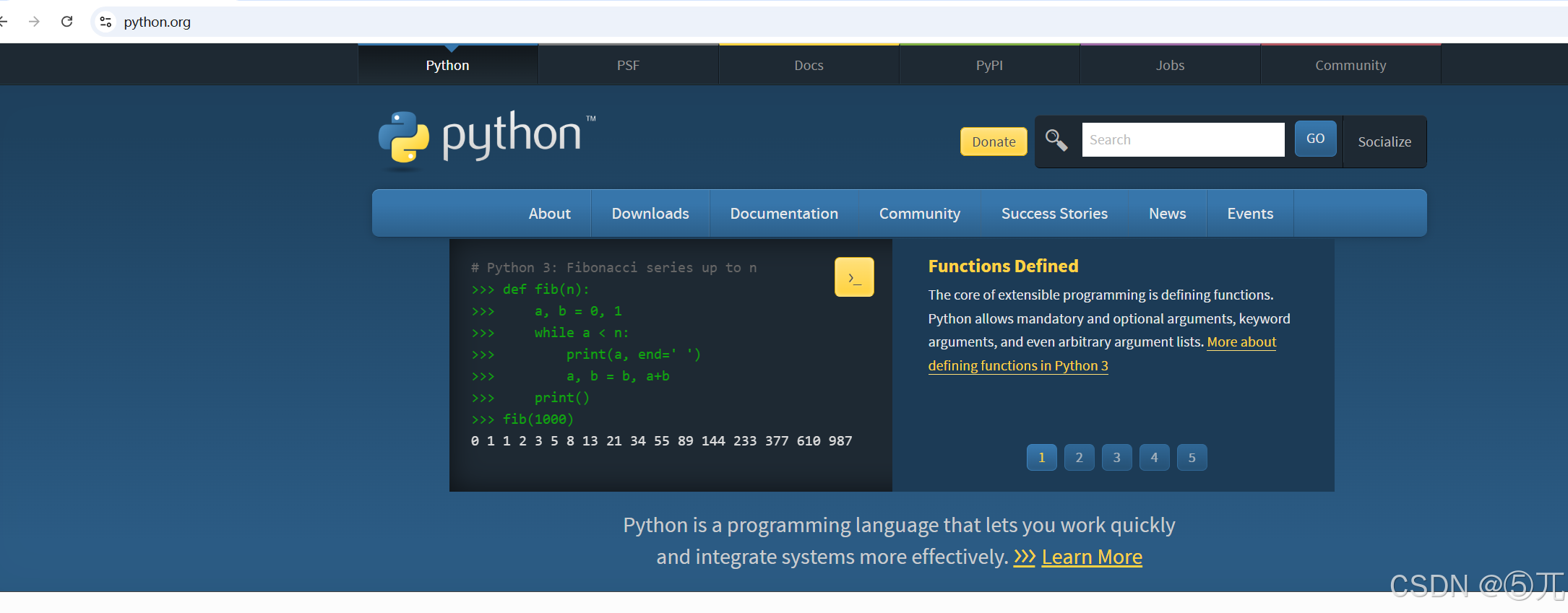The width and height of the screenshot is (1568, 613).
Task: Launch the interactive shell yellow icon
Action: 854,277
